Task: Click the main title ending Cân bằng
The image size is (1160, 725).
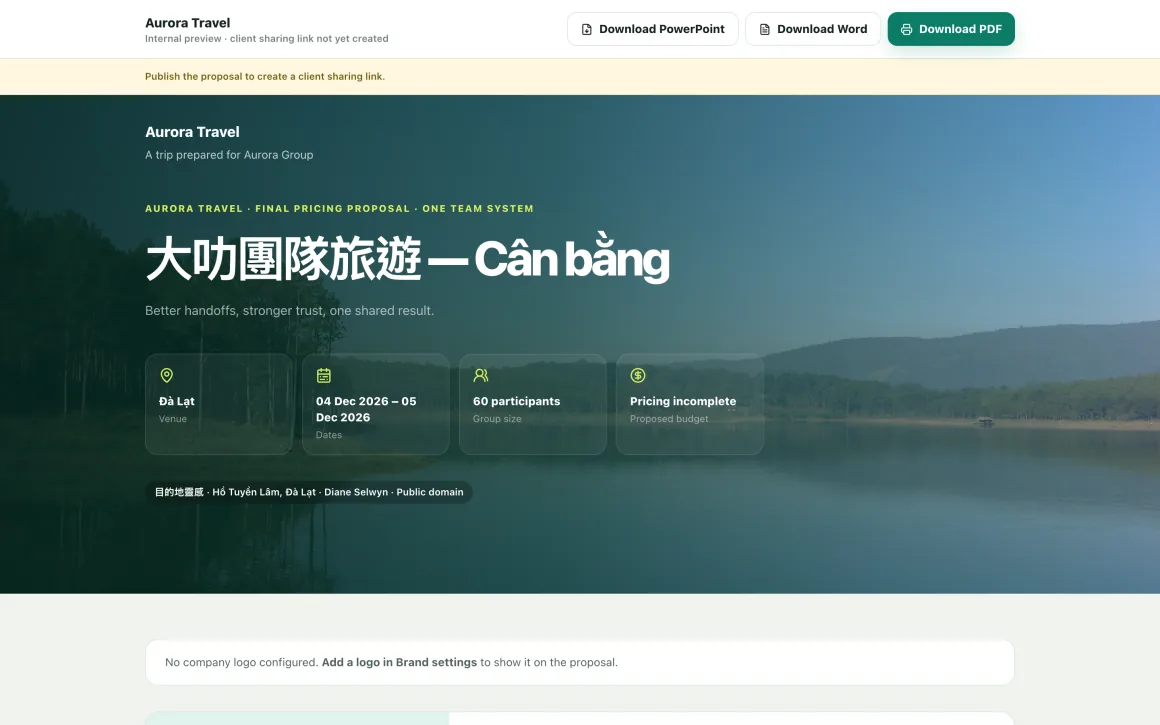Action: 407,259
